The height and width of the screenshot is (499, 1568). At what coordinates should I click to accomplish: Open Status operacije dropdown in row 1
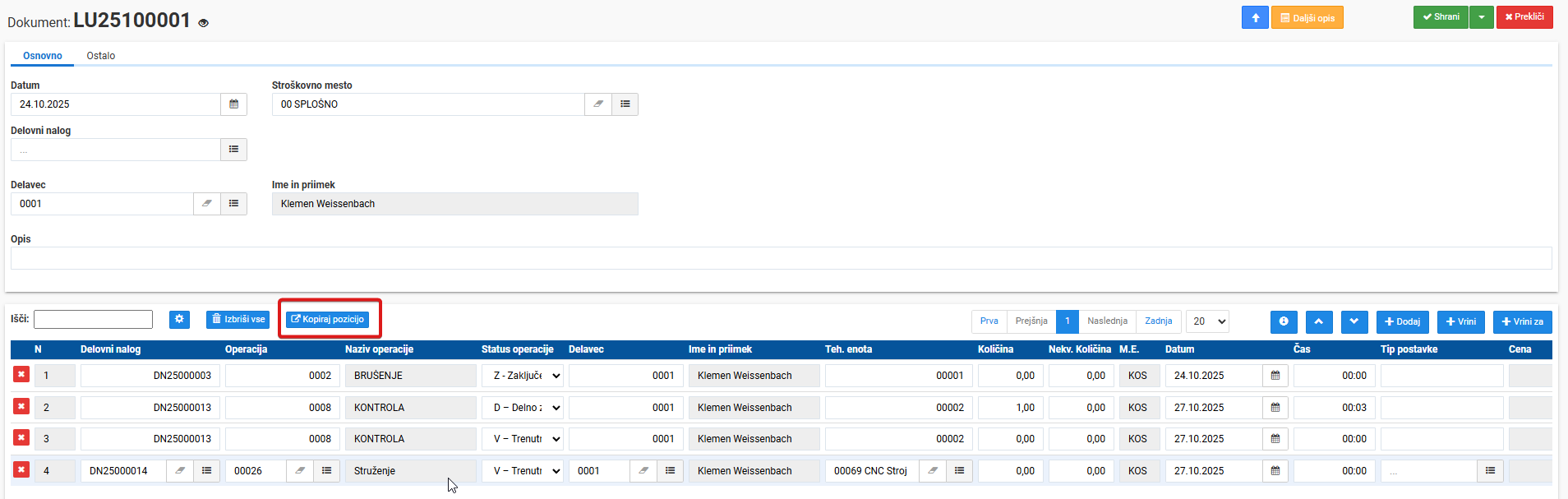523,376
